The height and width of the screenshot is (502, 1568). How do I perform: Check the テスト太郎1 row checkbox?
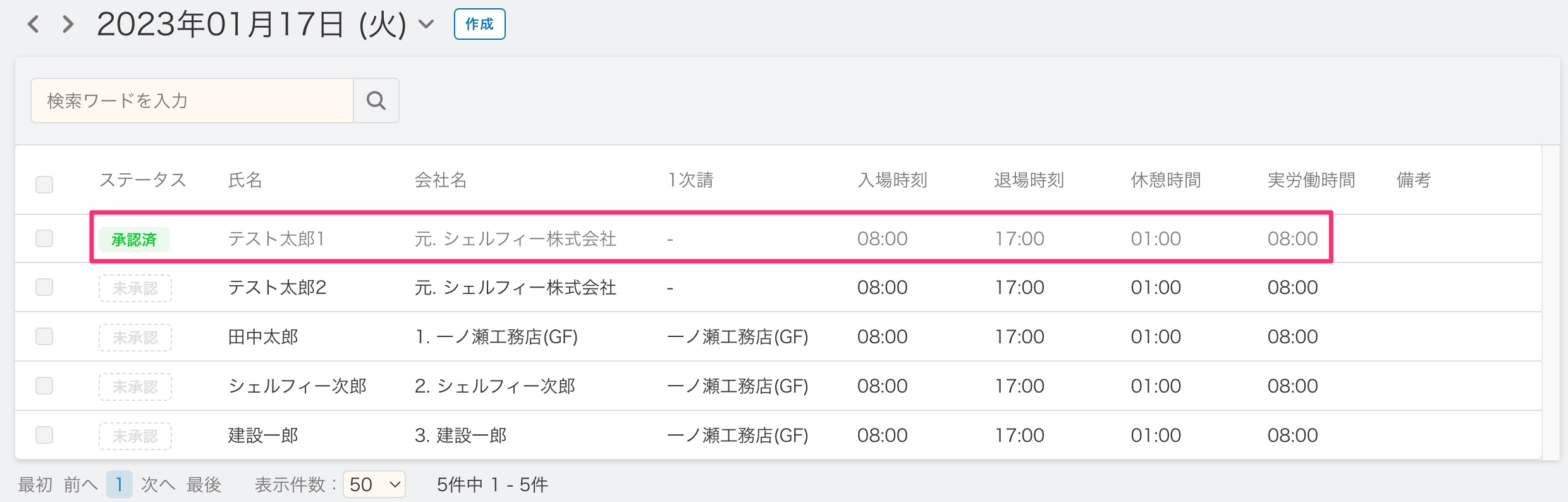[44, 238]
